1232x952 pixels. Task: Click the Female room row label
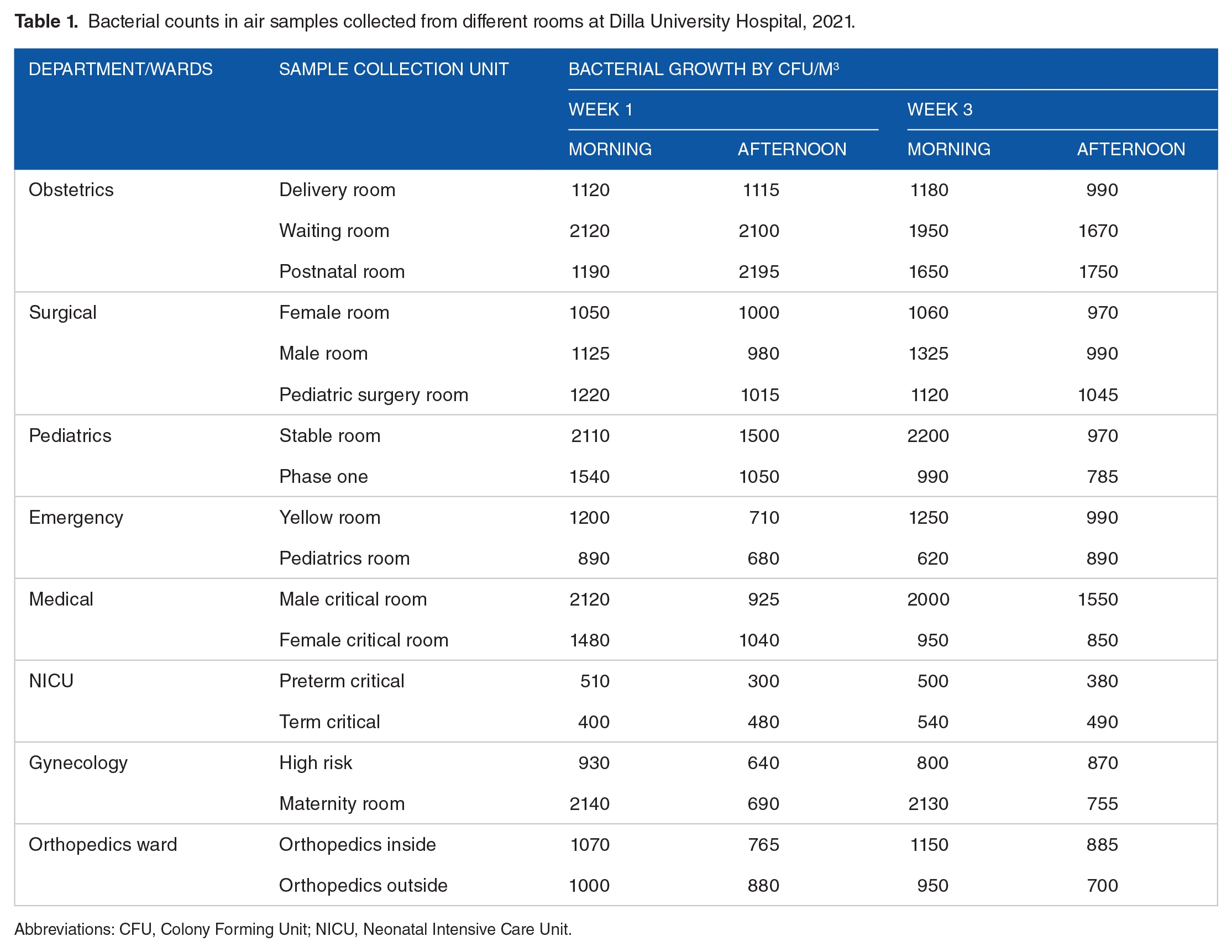point(334,312)
